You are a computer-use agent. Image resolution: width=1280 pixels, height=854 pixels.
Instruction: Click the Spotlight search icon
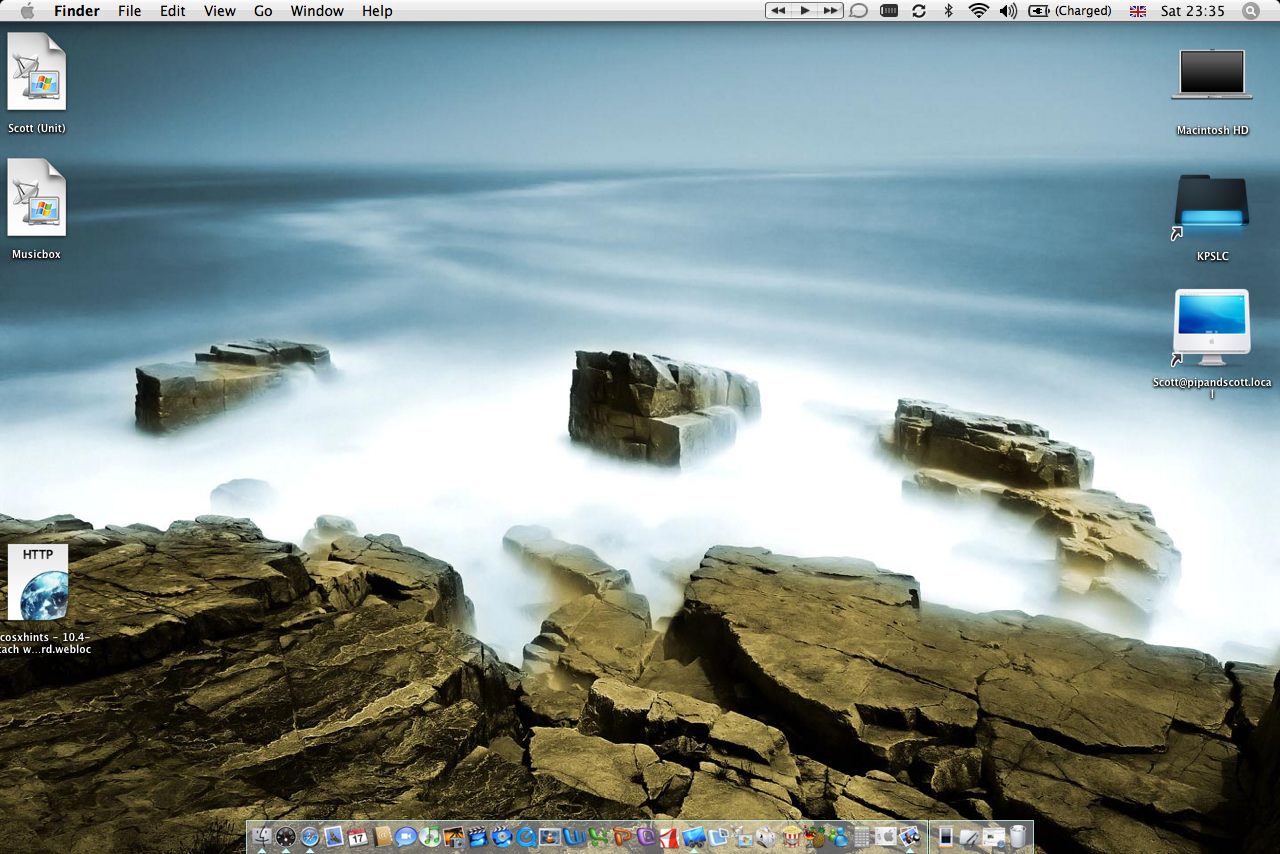click(x=1250, y=11)
